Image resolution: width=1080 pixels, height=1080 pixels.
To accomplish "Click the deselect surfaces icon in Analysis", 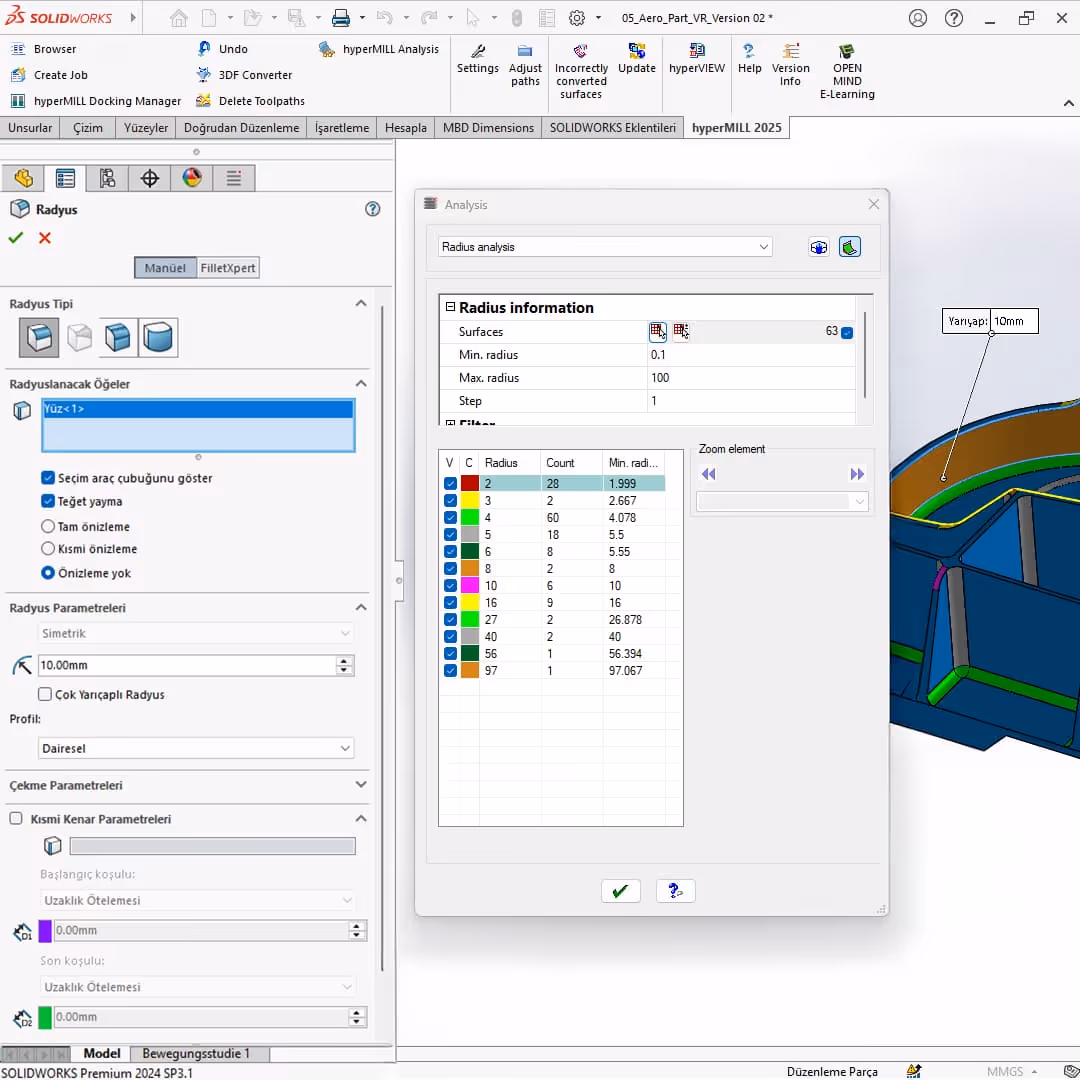I will click(681, 331).
